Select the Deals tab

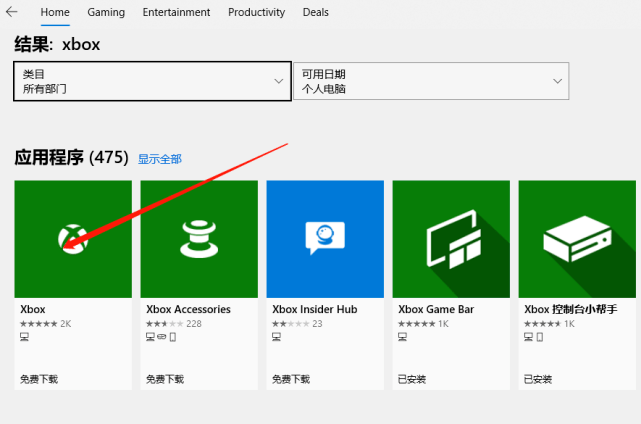coord(315,12)
